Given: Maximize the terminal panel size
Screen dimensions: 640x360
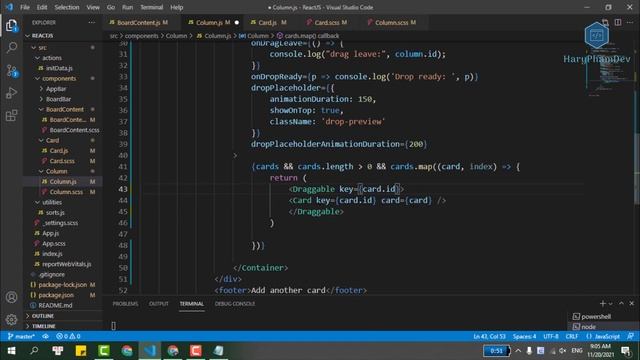Looking at the screenshot, I should pos(621,304).
